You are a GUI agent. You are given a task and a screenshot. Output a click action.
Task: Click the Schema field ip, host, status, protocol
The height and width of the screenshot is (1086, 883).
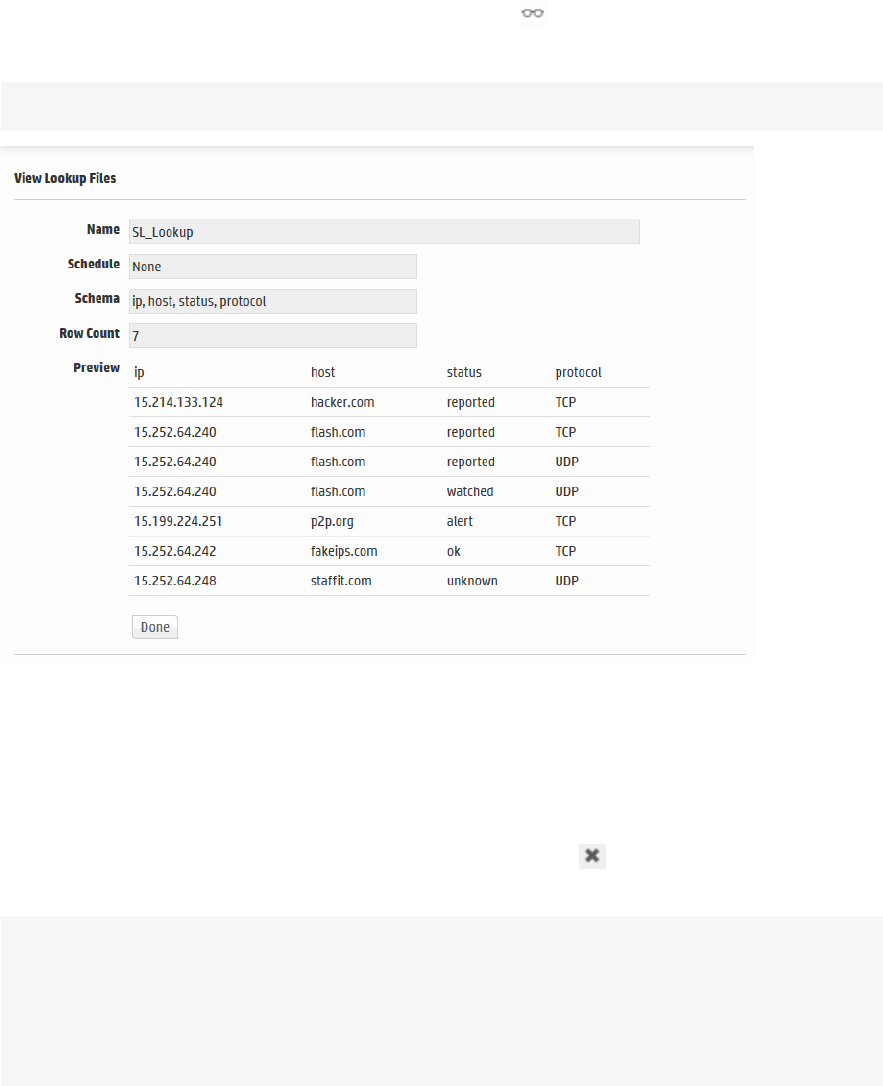click(x=273, y=301)
